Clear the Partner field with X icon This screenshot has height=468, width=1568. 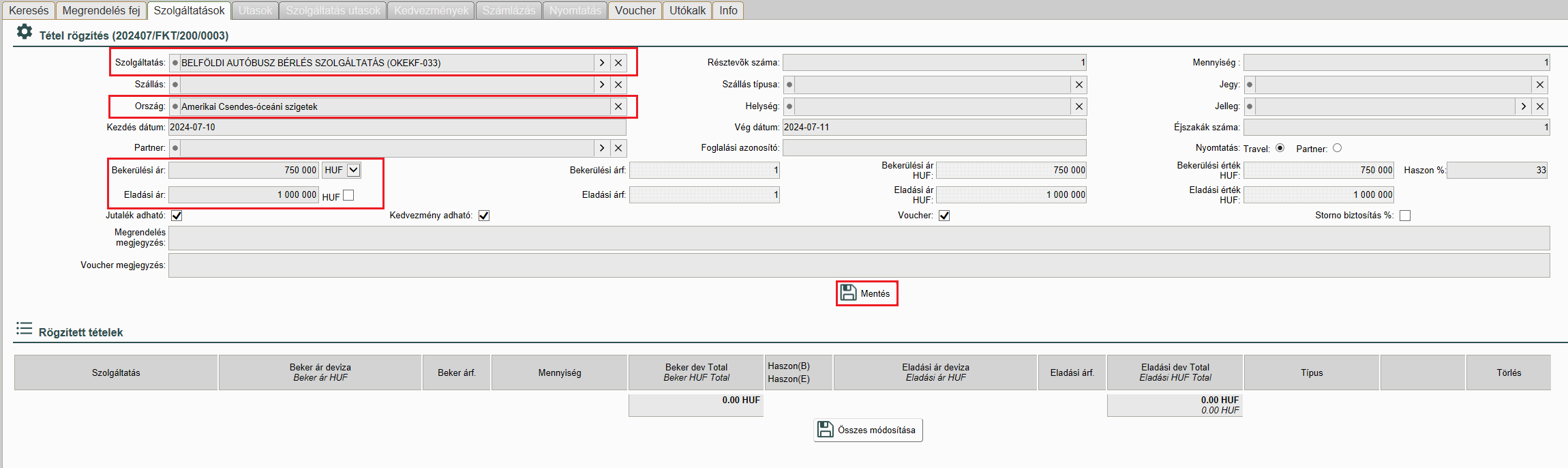coord(618,148)
